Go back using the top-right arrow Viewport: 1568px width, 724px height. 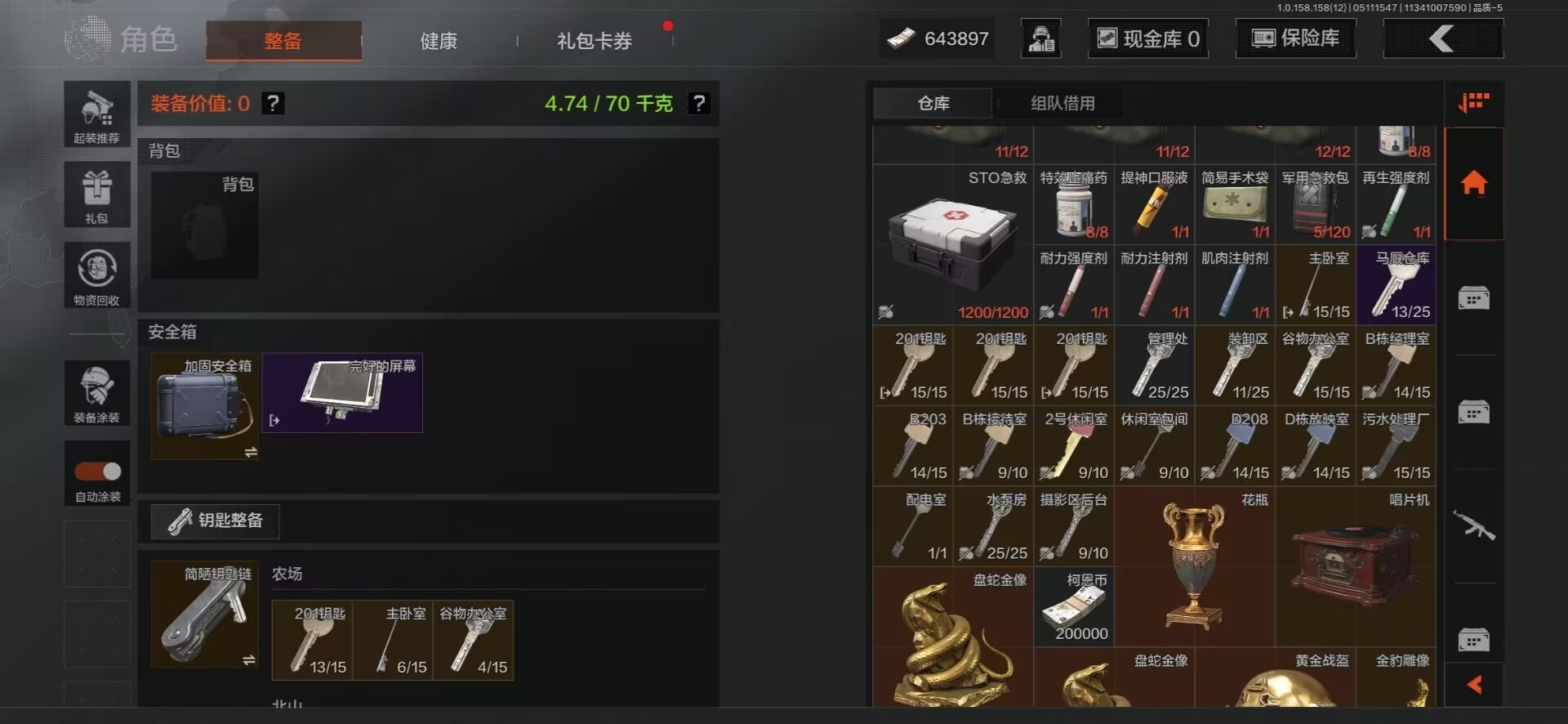1443,38
